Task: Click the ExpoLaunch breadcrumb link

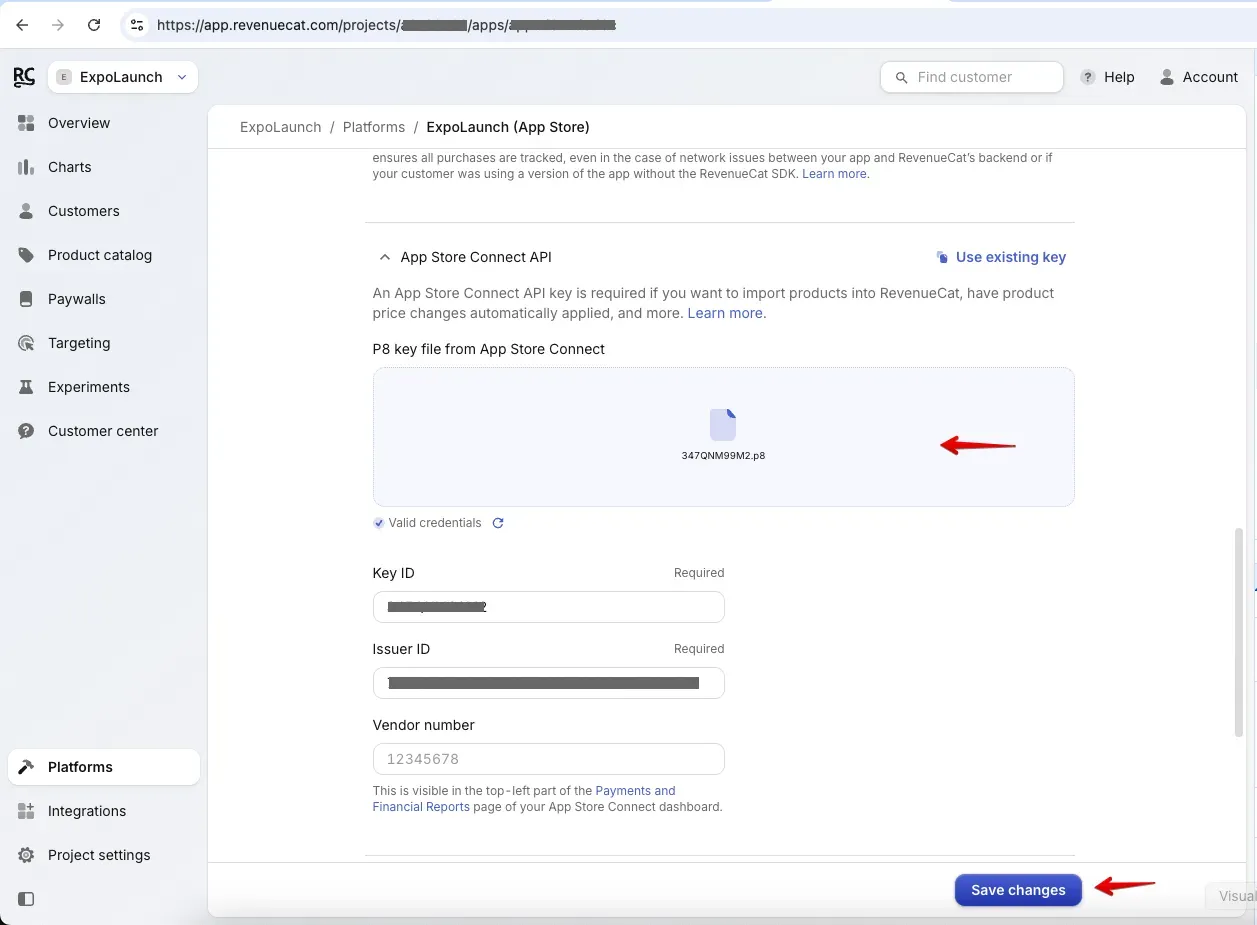Action: click(281, 127)
